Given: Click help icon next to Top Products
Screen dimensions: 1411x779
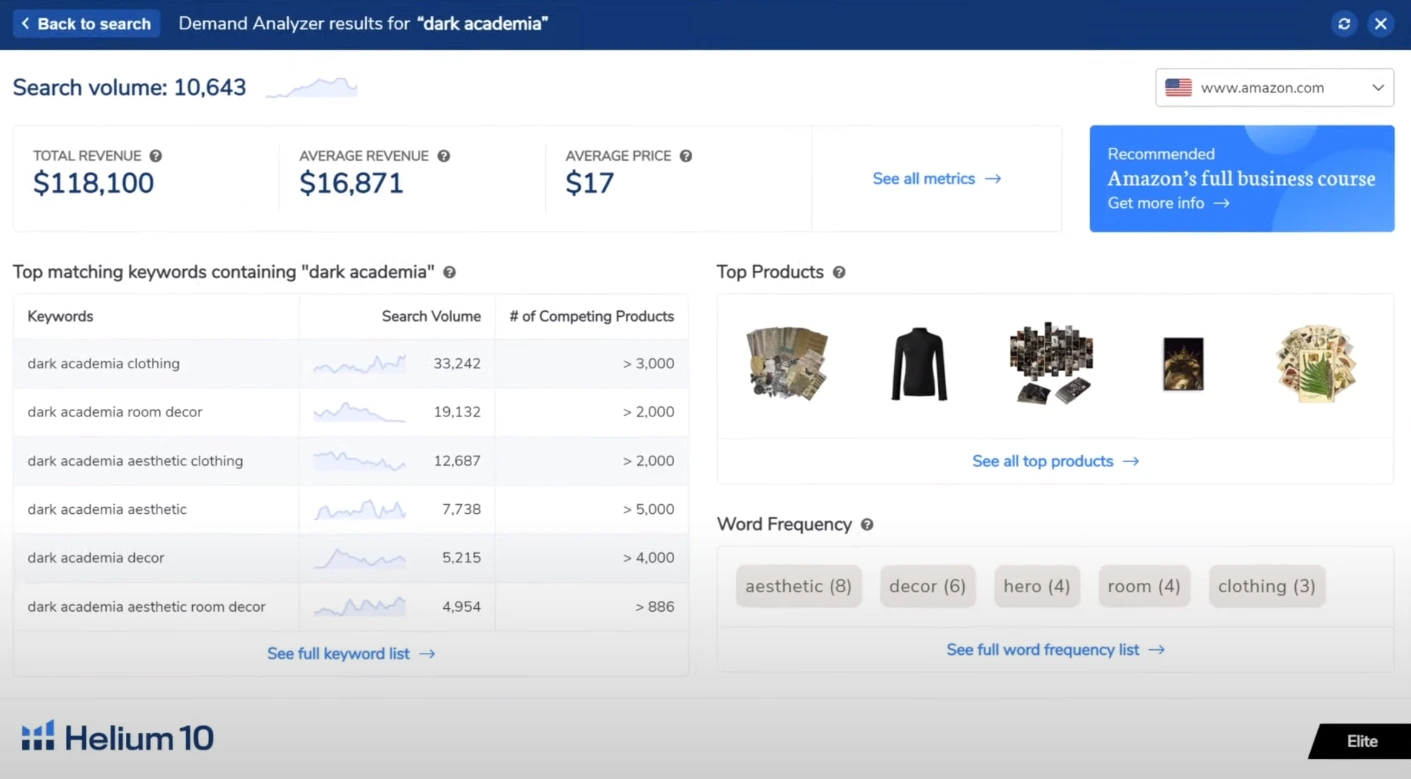Looking at the screenshot, I should pyautogui.click(x=839, y=272).
